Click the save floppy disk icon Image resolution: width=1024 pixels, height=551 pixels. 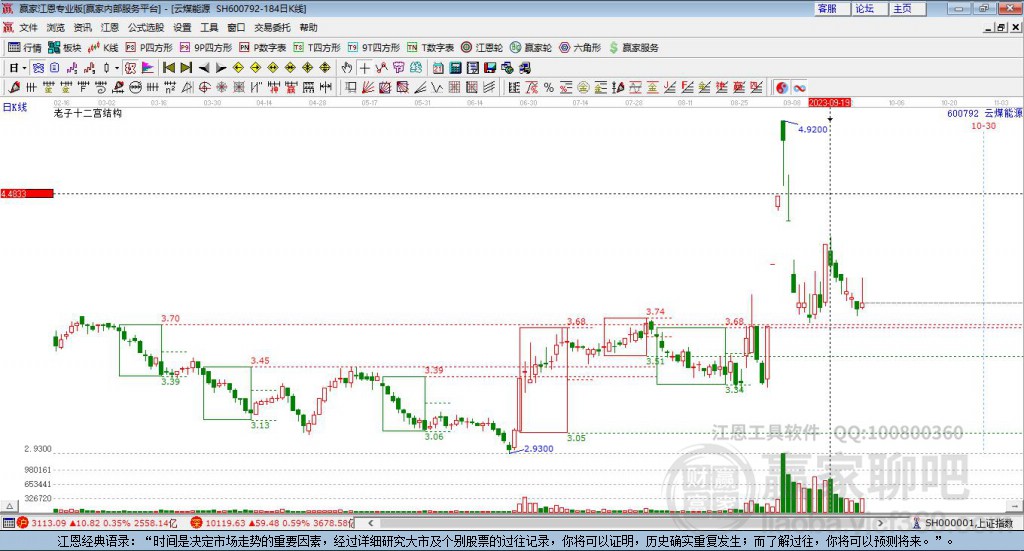pos(490,68)
